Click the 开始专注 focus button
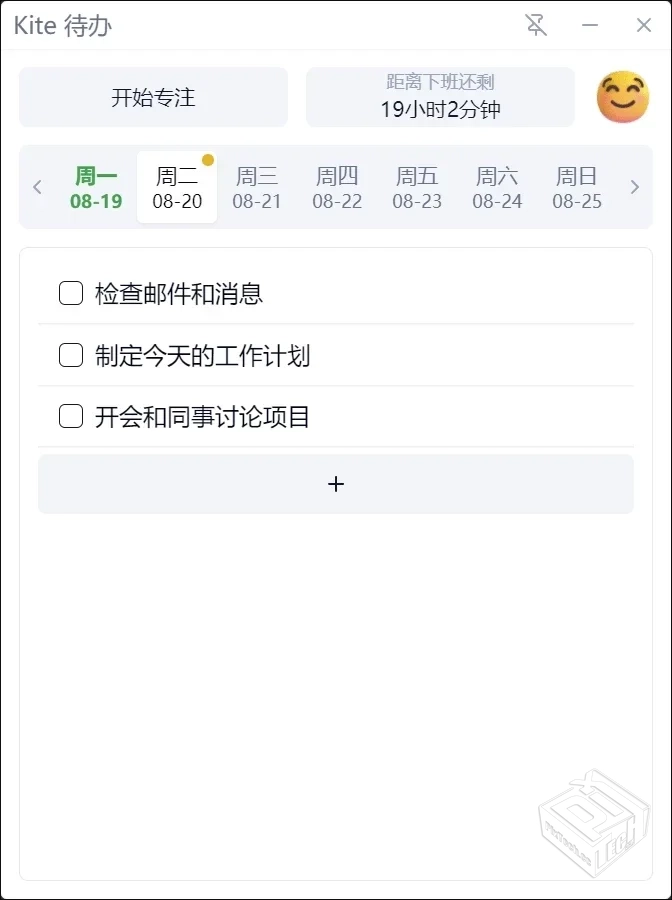The image size is (672, 900). tap(152, 96)
